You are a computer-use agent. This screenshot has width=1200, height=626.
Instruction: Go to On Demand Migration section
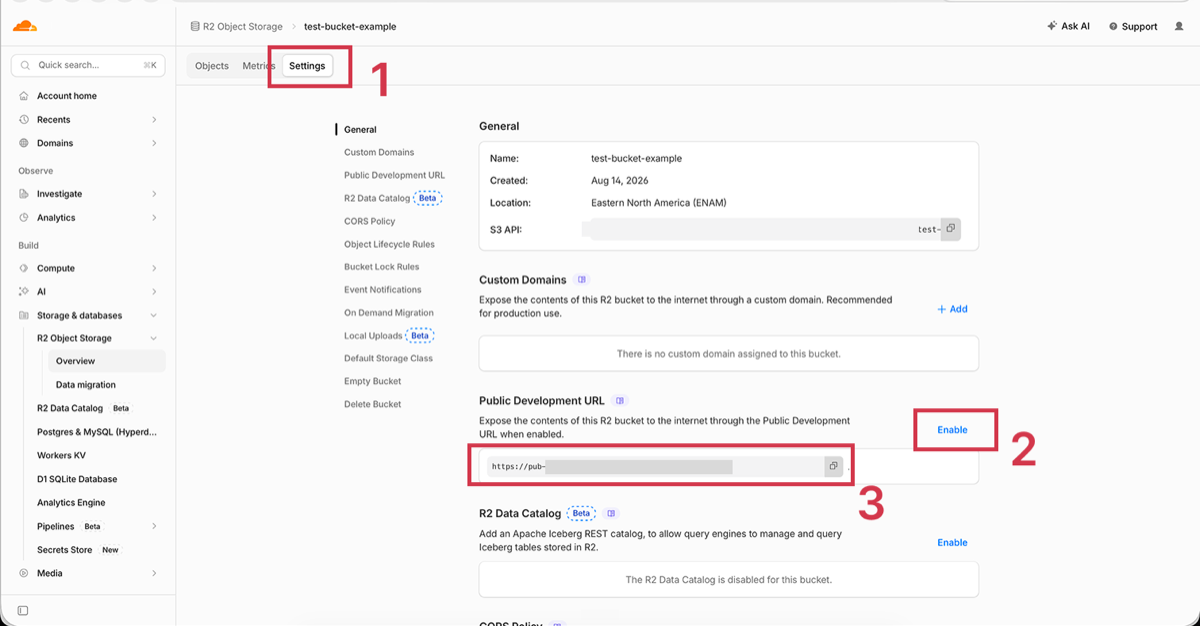click(389, 313)
